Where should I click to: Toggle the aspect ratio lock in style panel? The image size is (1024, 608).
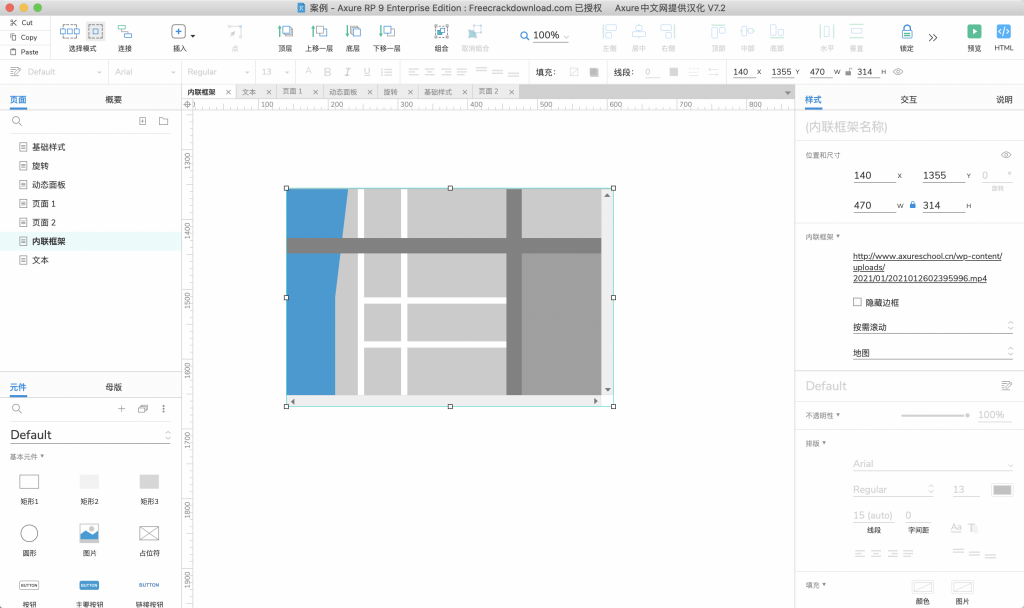(912, 205)
